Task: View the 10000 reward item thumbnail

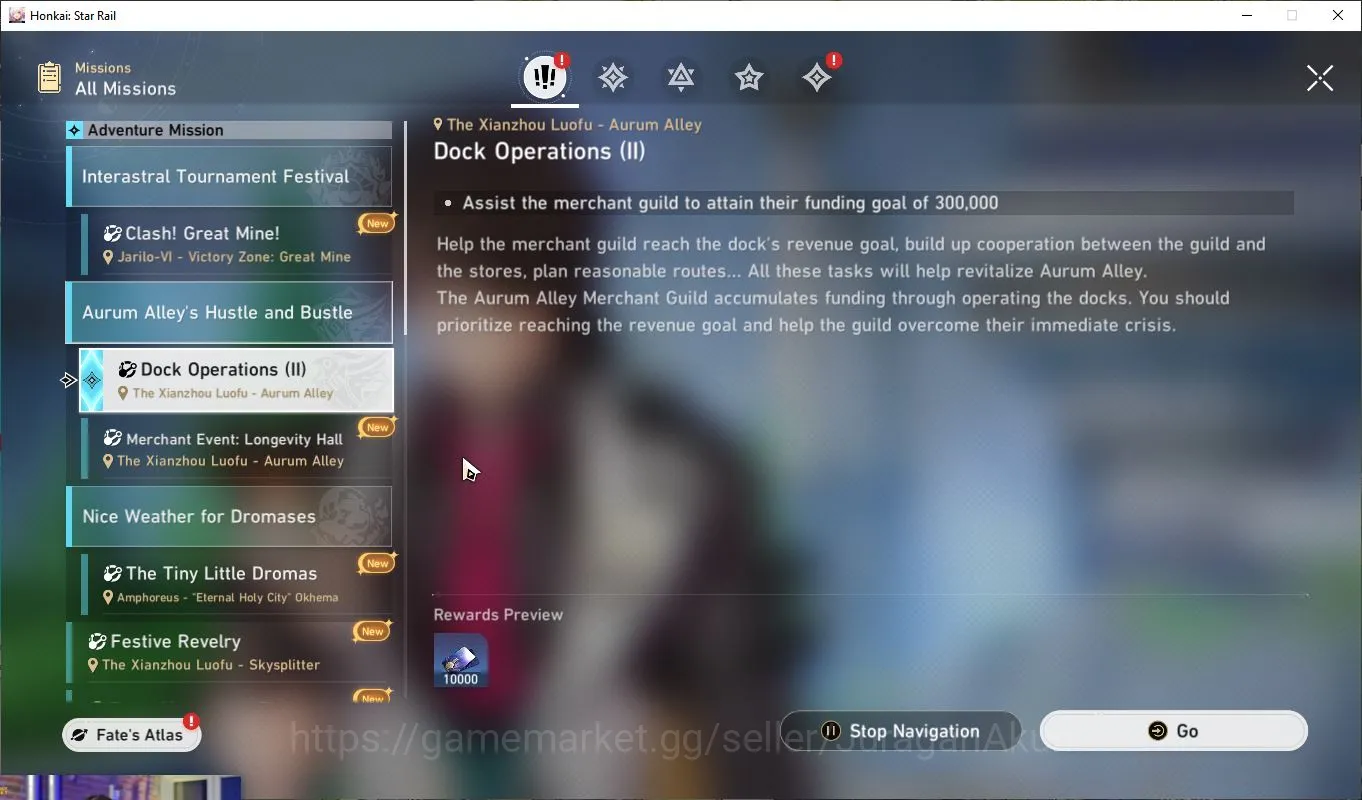Action: [x=461, y=660]
